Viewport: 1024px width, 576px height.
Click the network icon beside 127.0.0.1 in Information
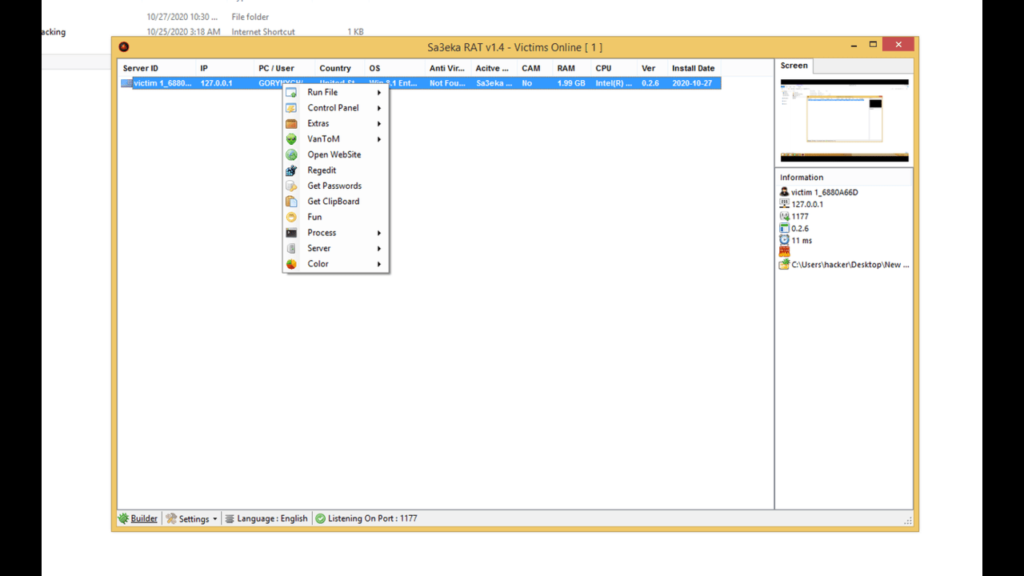tap(784, 204)
